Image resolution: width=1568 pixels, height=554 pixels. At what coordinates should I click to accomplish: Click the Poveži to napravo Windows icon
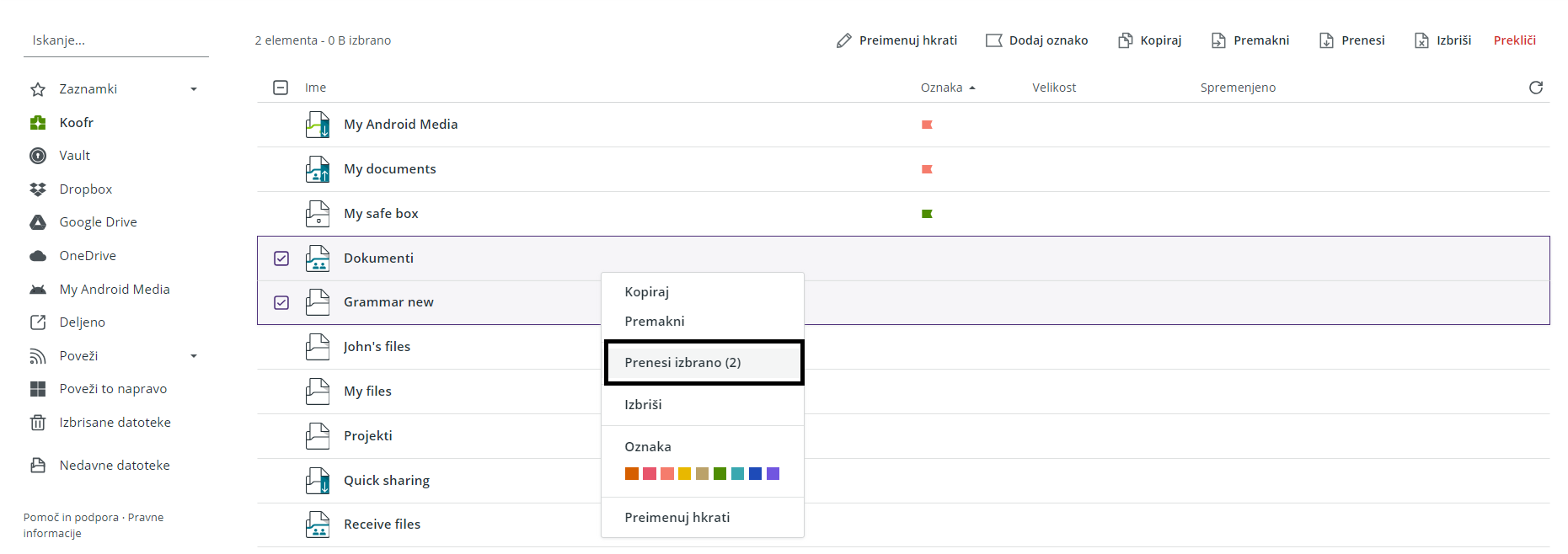point(38,389)
